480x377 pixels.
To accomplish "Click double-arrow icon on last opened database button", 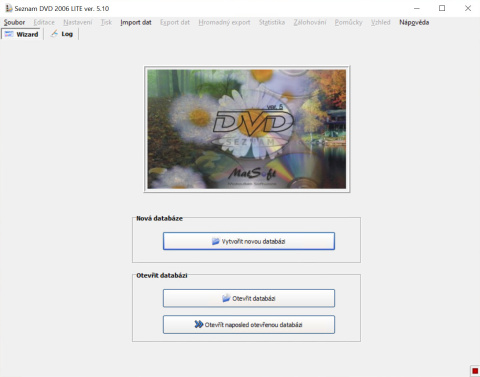I will click(199, 324).
